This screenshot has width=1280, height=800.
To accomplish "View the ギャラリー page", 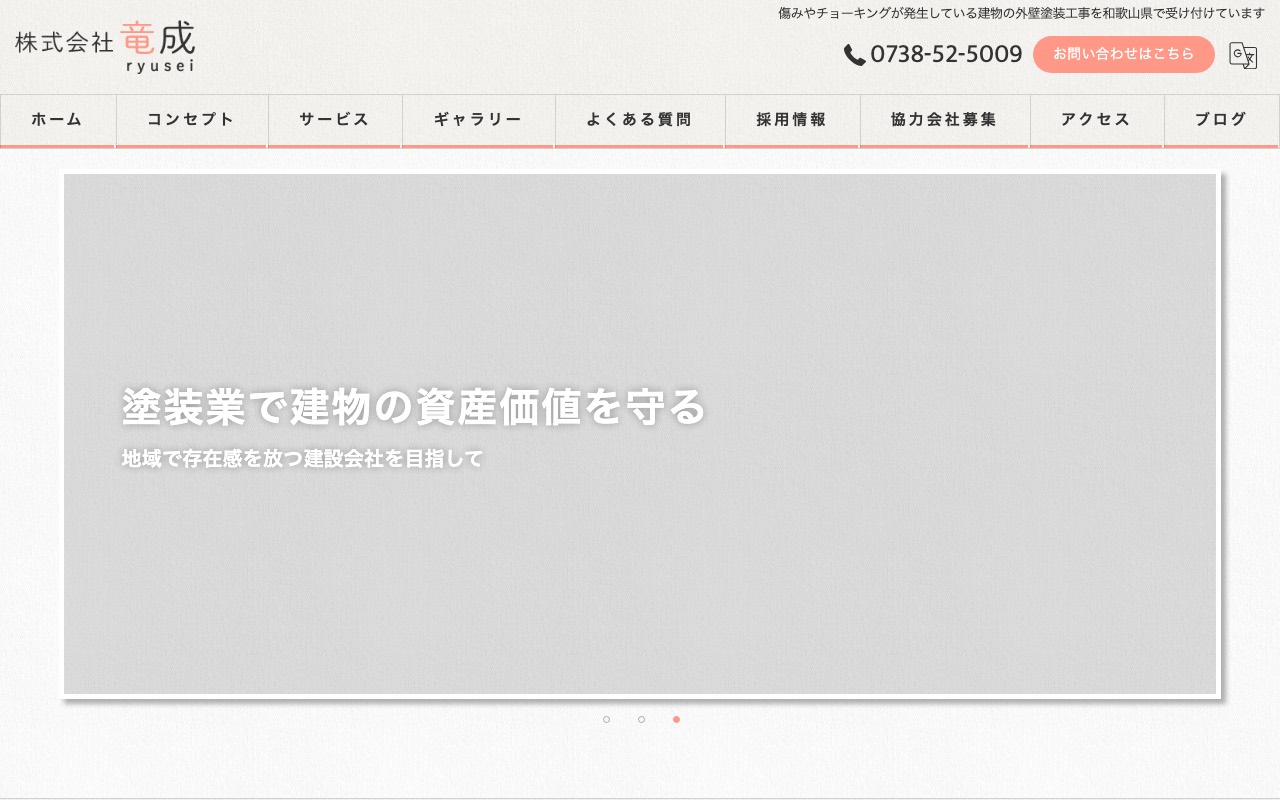I will coord(478,120).
